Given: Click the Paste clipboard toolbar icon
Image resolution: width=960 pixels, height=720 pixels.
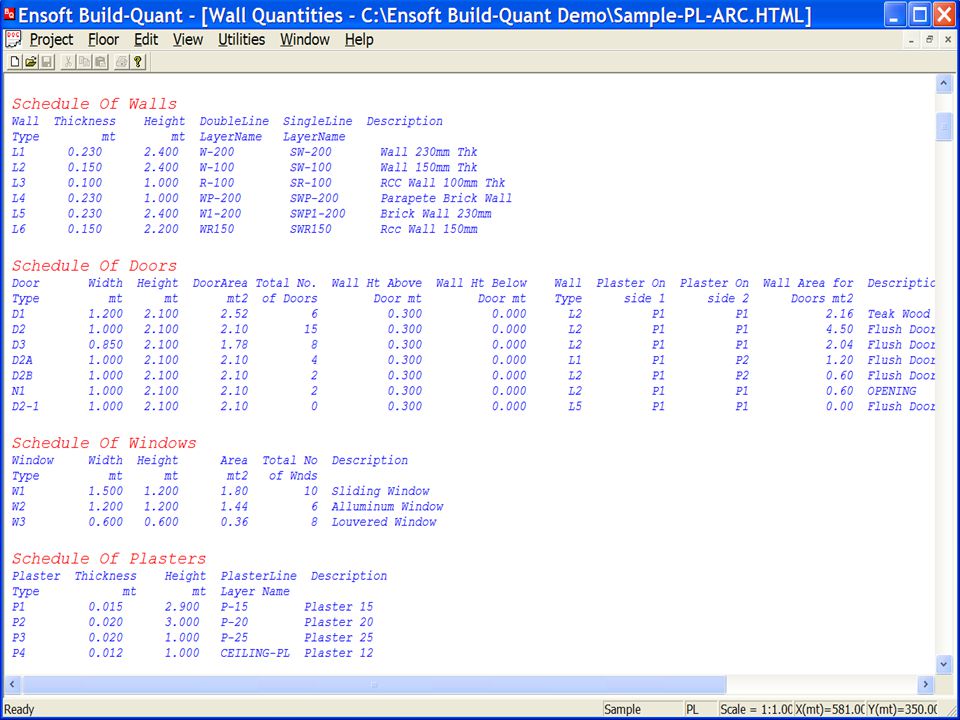Looking at the screenshot, I should [100, 62].
